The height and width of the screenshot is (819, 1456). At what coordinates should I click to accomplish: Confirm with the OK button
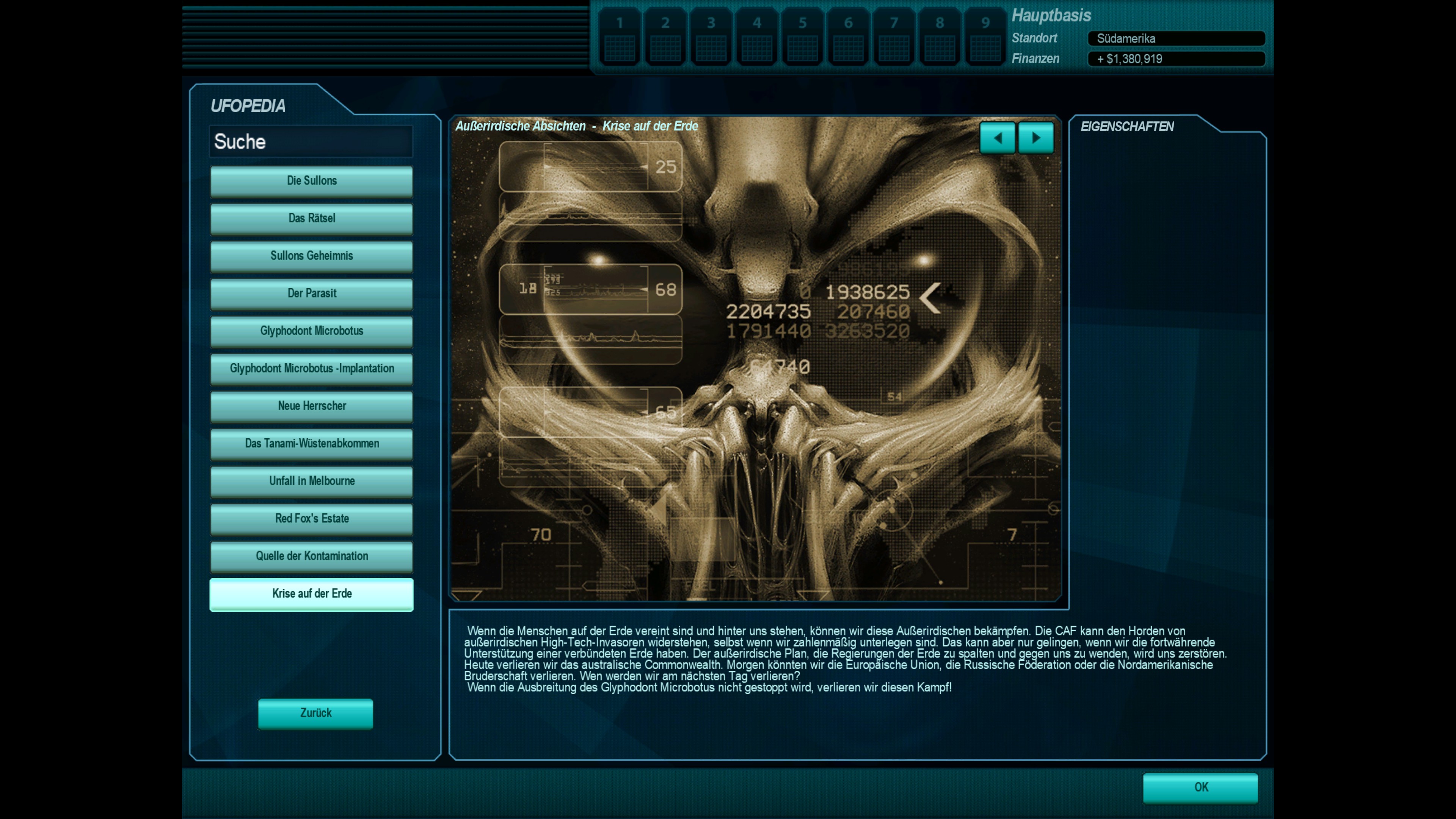[1200, 788]
